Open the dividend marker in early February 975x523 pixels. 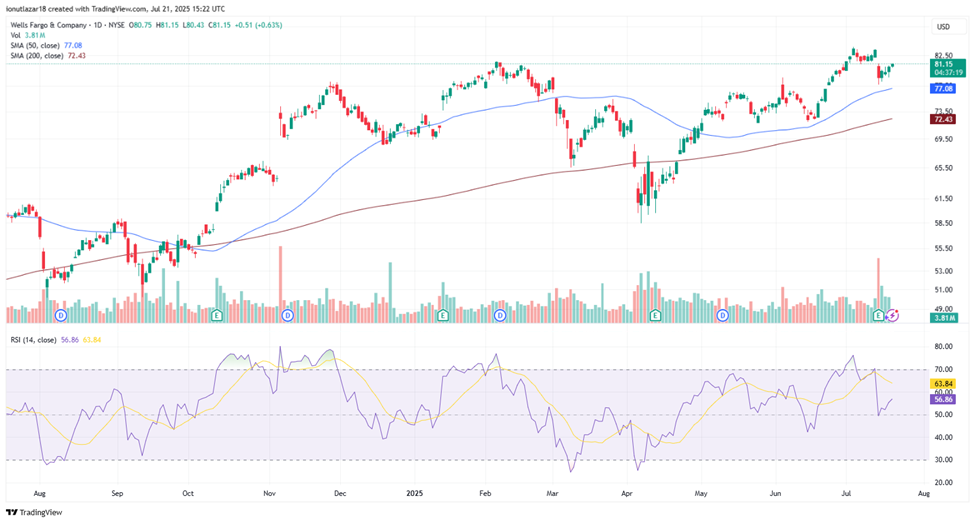click(500, 315)
